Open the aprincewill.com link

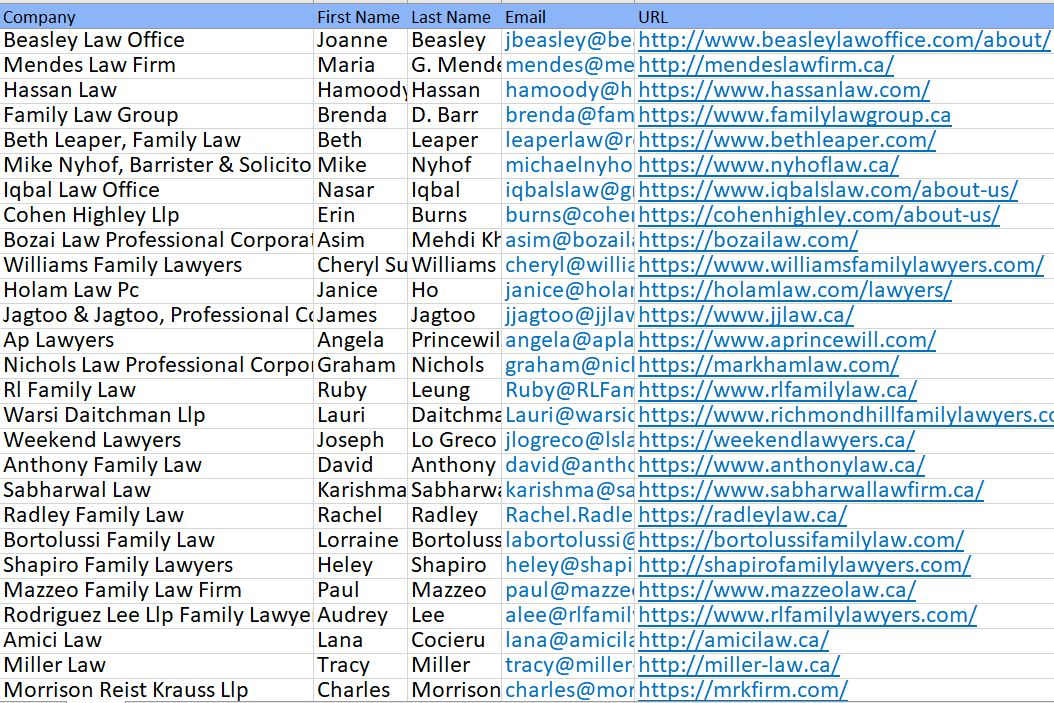click(x=787, y=340)
